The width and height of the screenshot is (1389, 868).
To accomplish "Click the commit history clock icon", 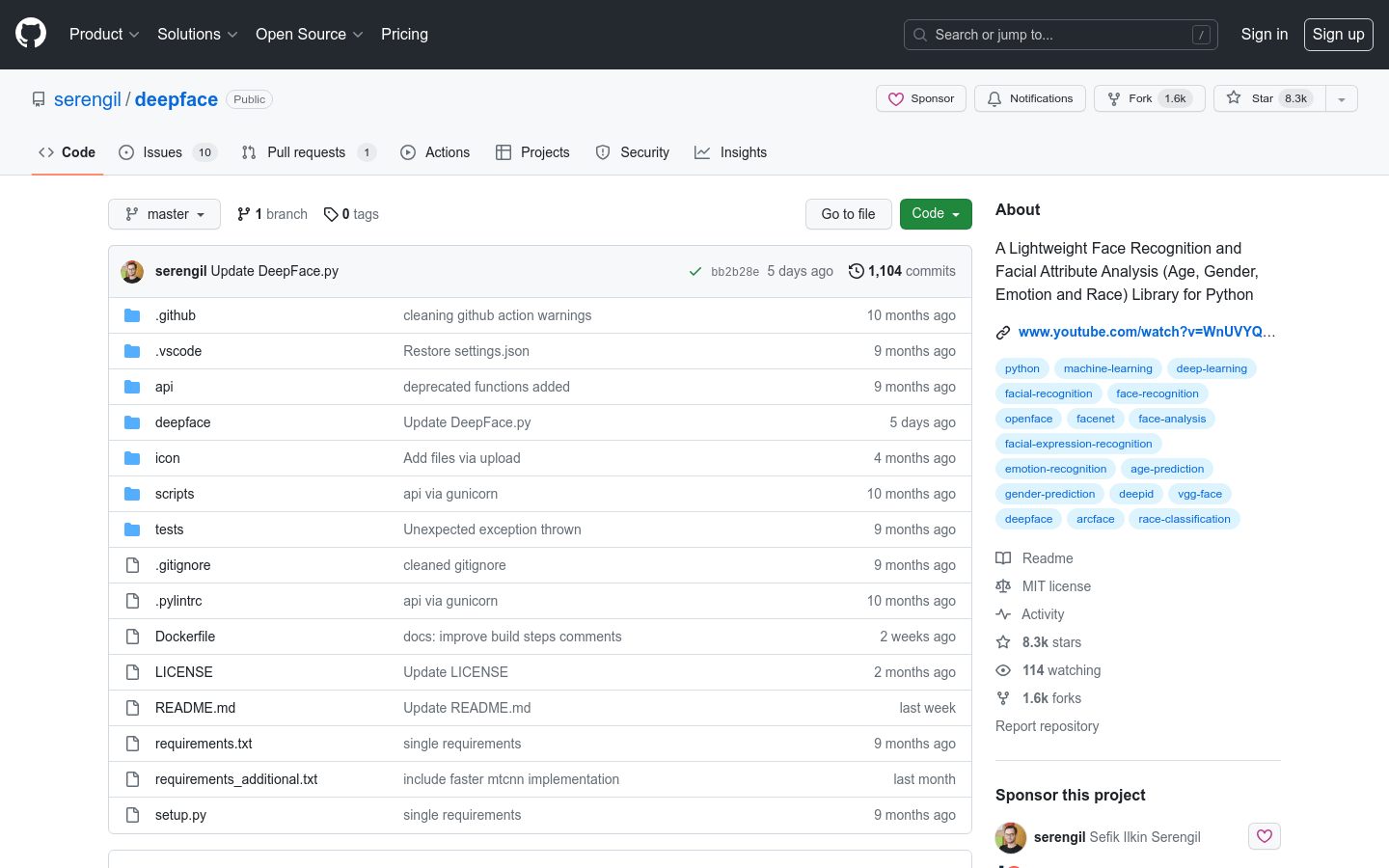I will tap(856, 271).
